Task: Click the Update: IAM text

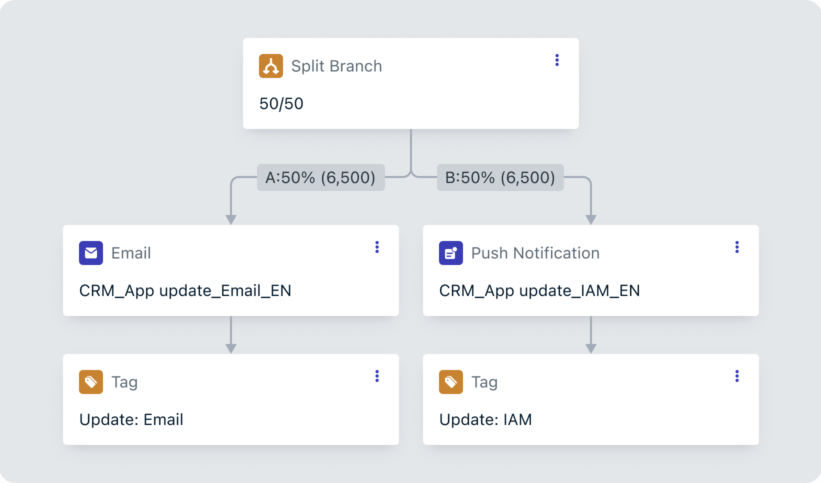Action: click(x=485, y=420)
